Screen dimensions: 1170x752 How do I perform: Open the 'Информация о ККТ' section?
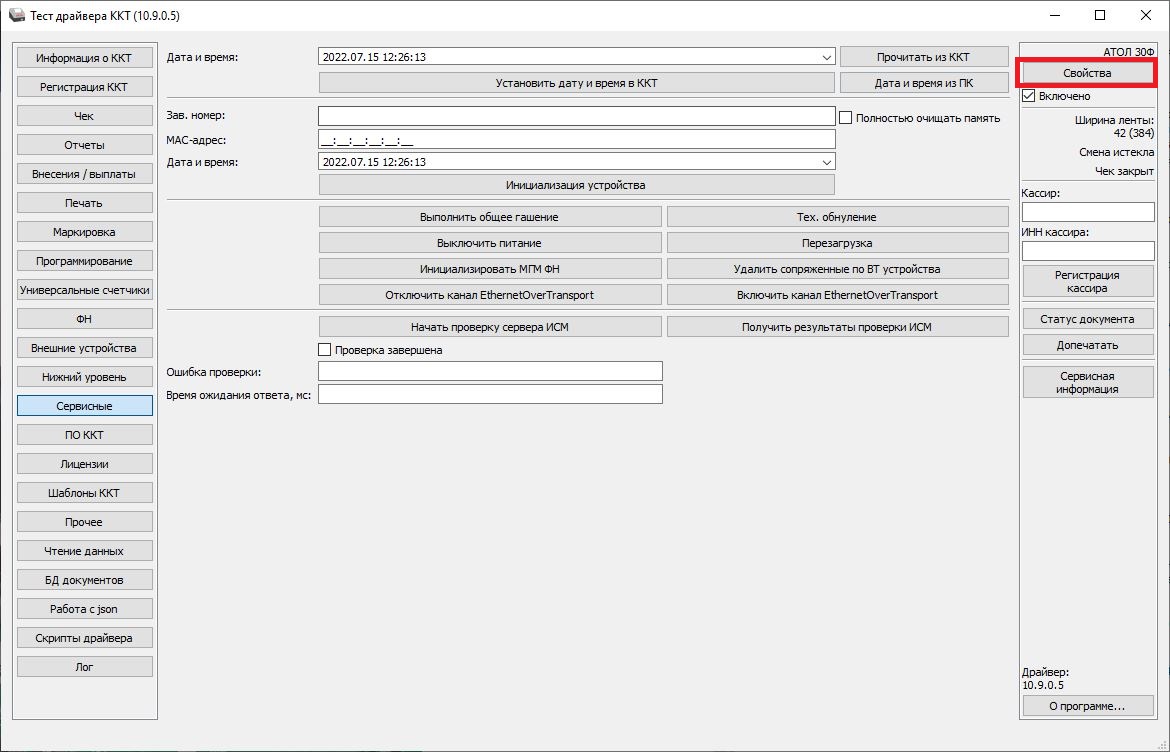pos(84,58)
